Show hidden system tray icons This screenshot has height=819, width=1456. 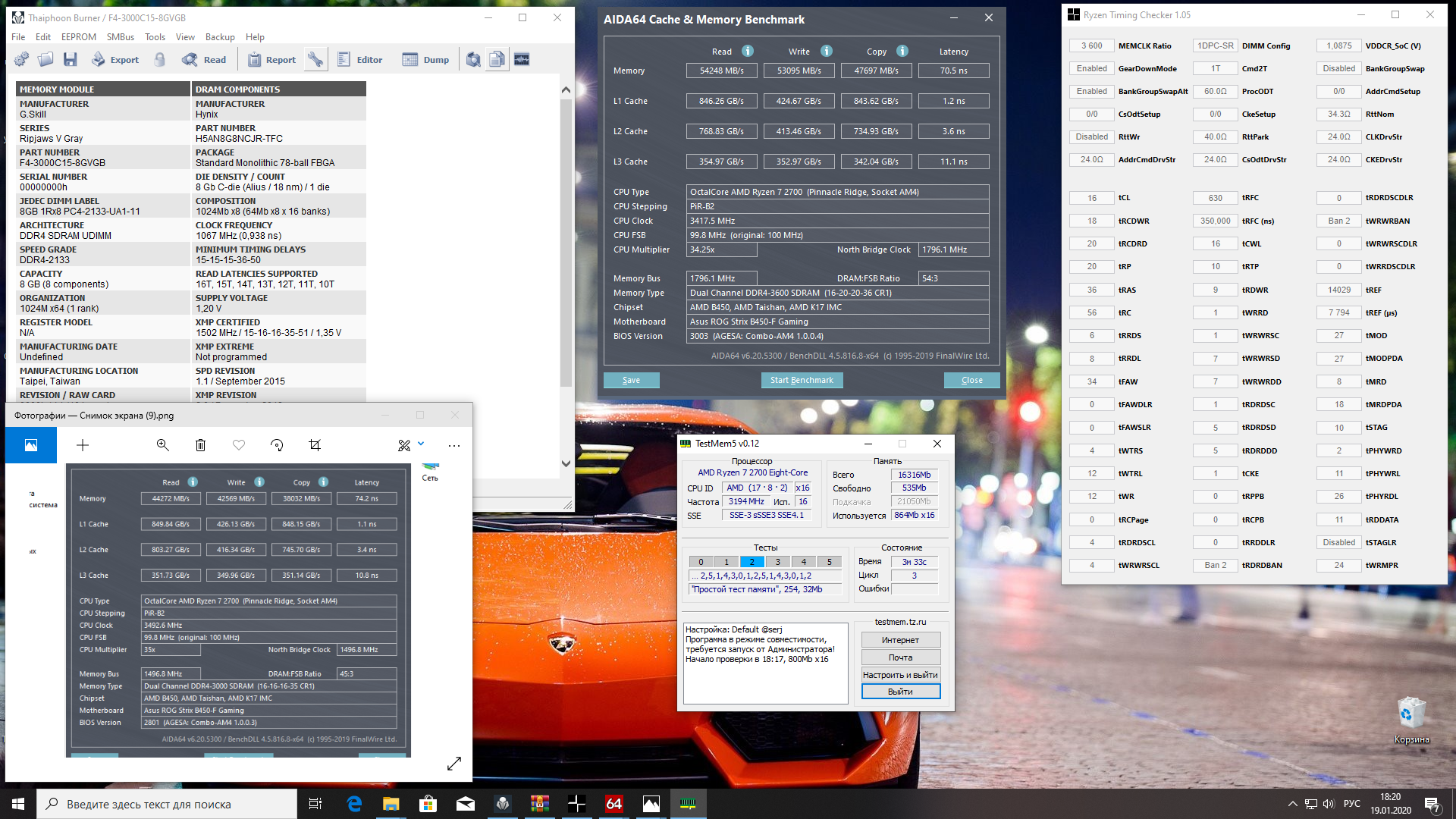tap(1292, 804)
